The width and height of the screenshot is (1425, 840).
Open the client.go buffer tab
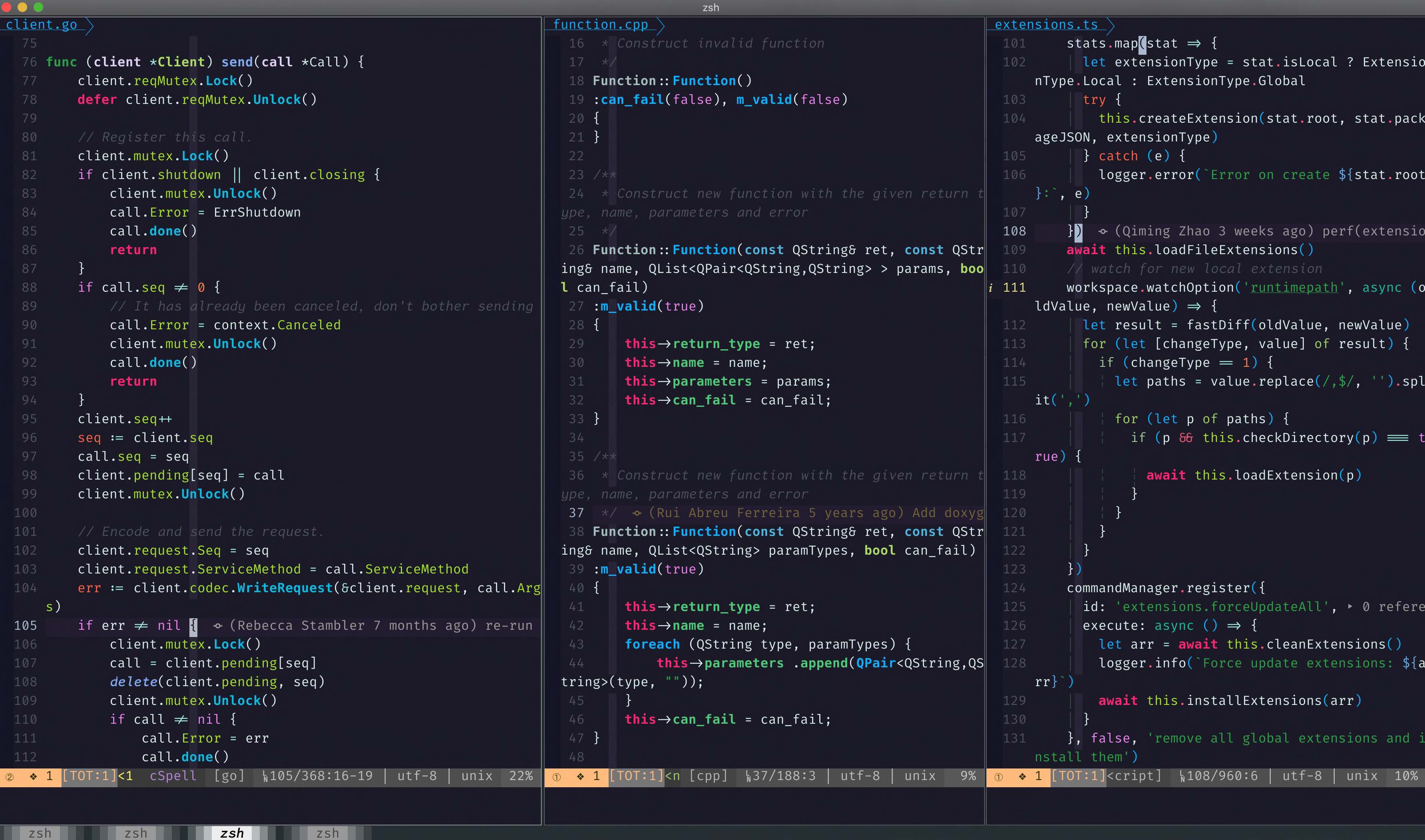[41, 24]
